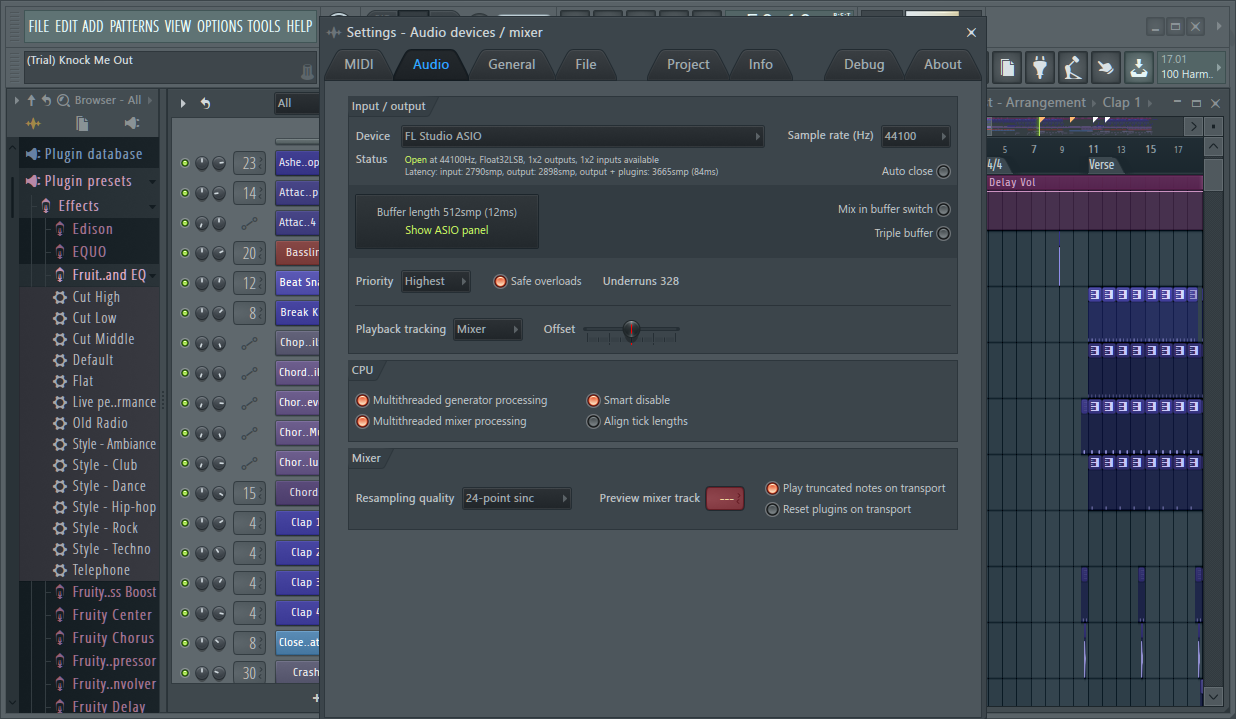Select the Bassline channel button
The image size is (1236, 719).
(297, 253)
